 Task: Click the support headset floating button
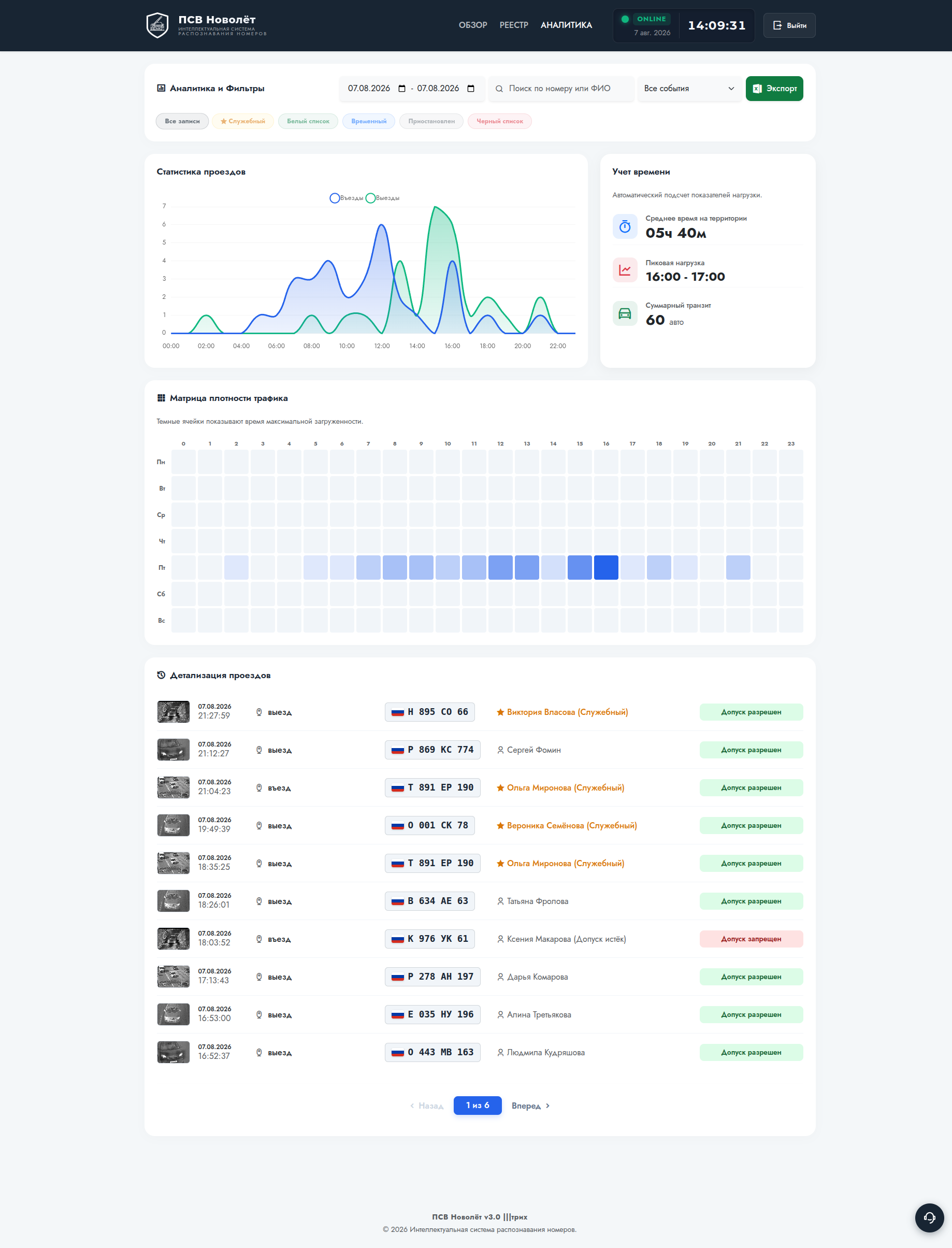(x=929, y=1217)
